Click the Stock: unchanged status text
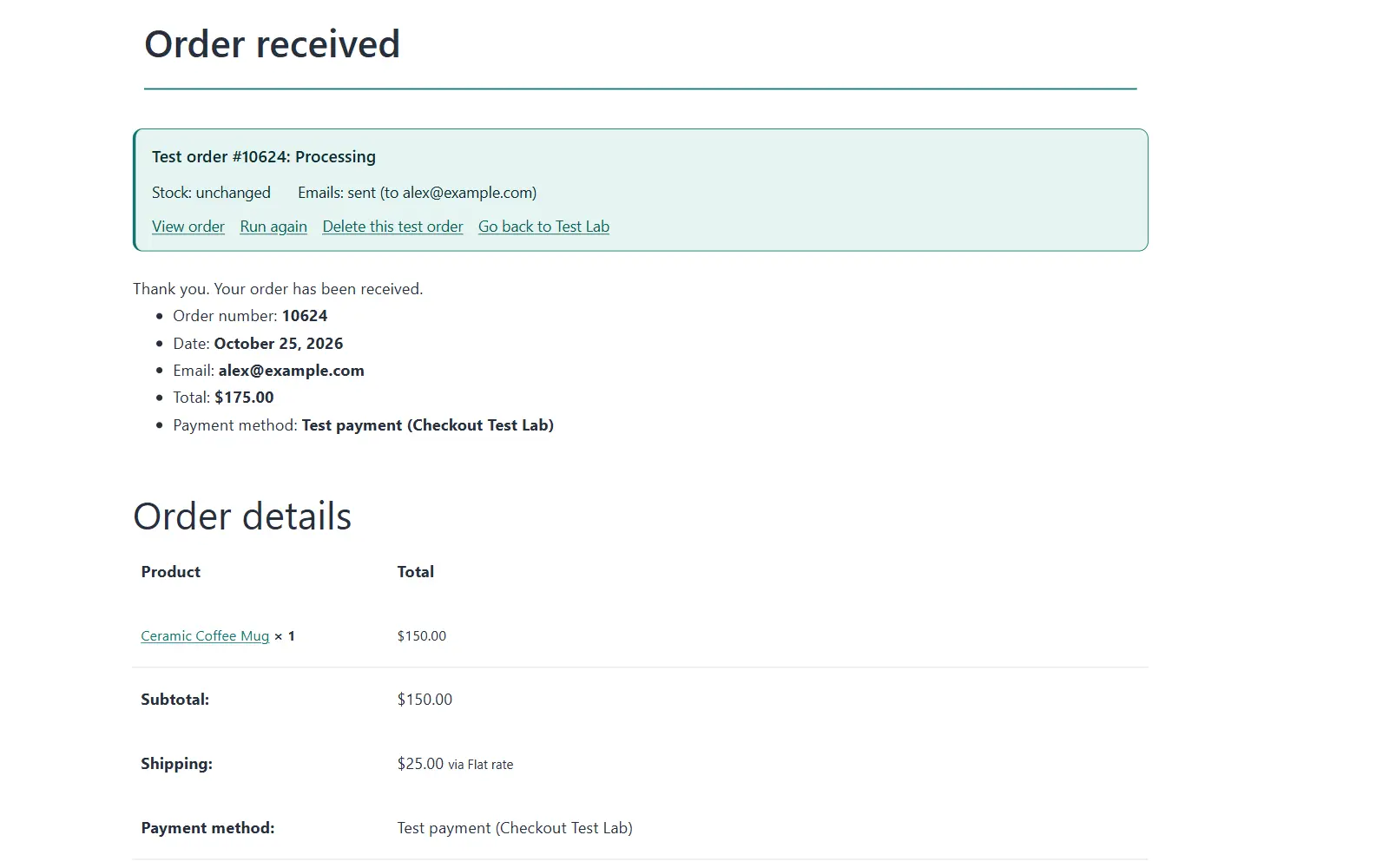The width and height of the screenshot is (1389, 868). 211,193
